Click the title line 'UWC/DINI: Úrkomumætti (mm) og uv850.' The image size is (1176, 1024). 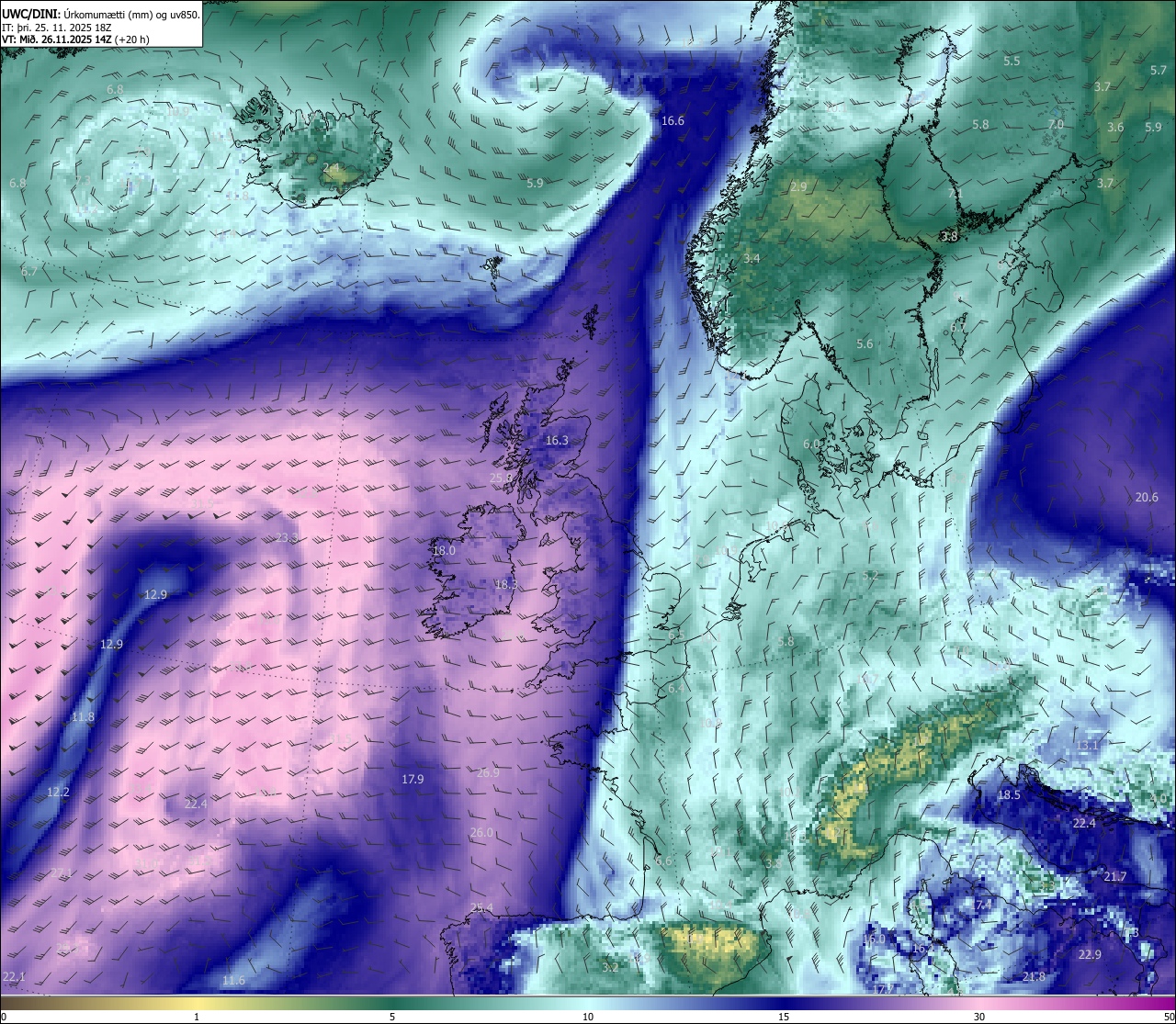pyautogui.click(x=101, y=14)
